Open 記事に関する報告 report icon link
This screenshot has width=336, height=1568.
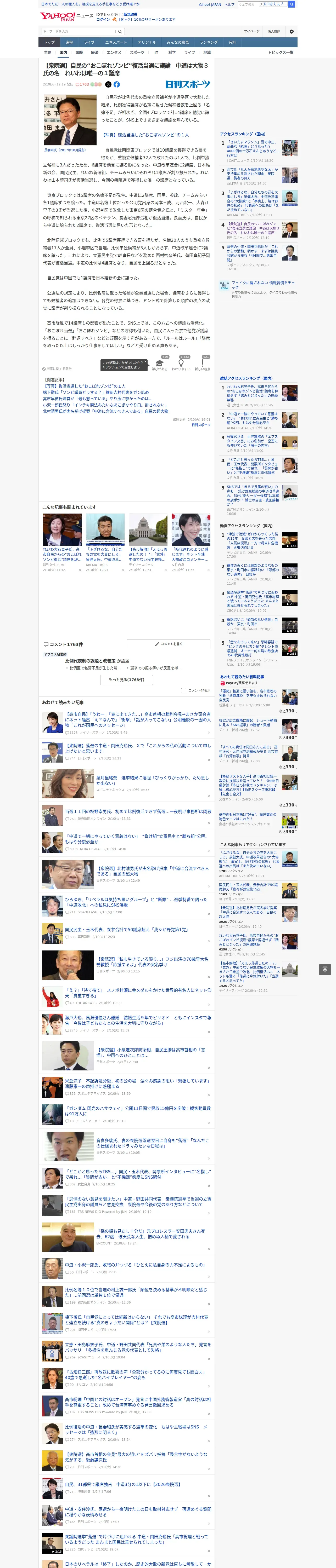[x=57, y=369]
